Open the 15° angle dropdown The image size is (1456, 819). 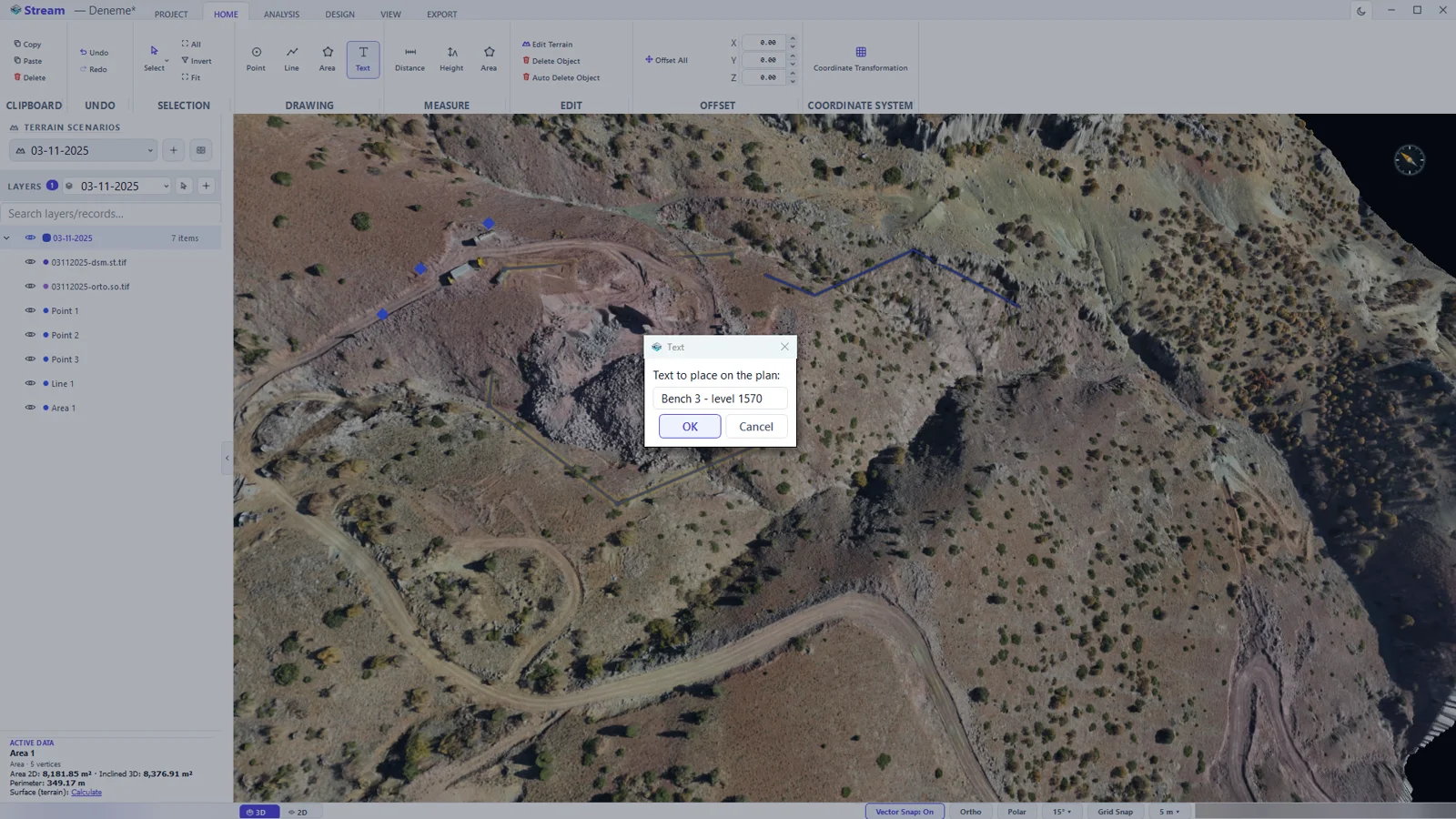1062,812
